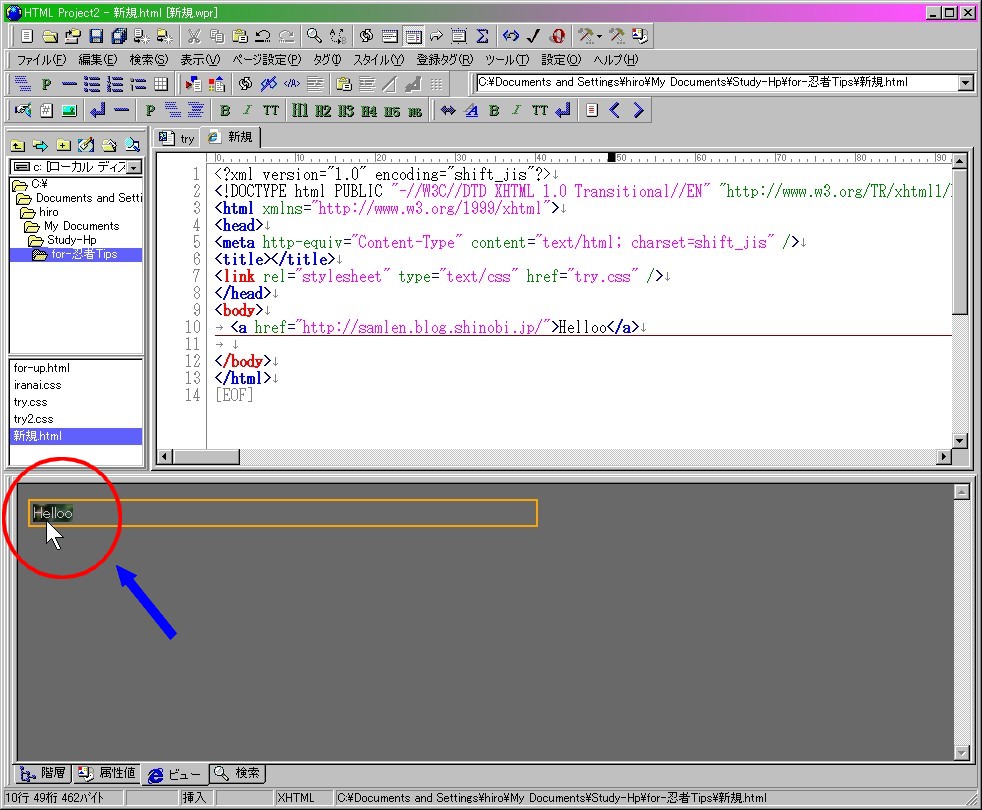Click the green H1 heading icon
This screenshot has width=982, height=810.
click(300, 110)
